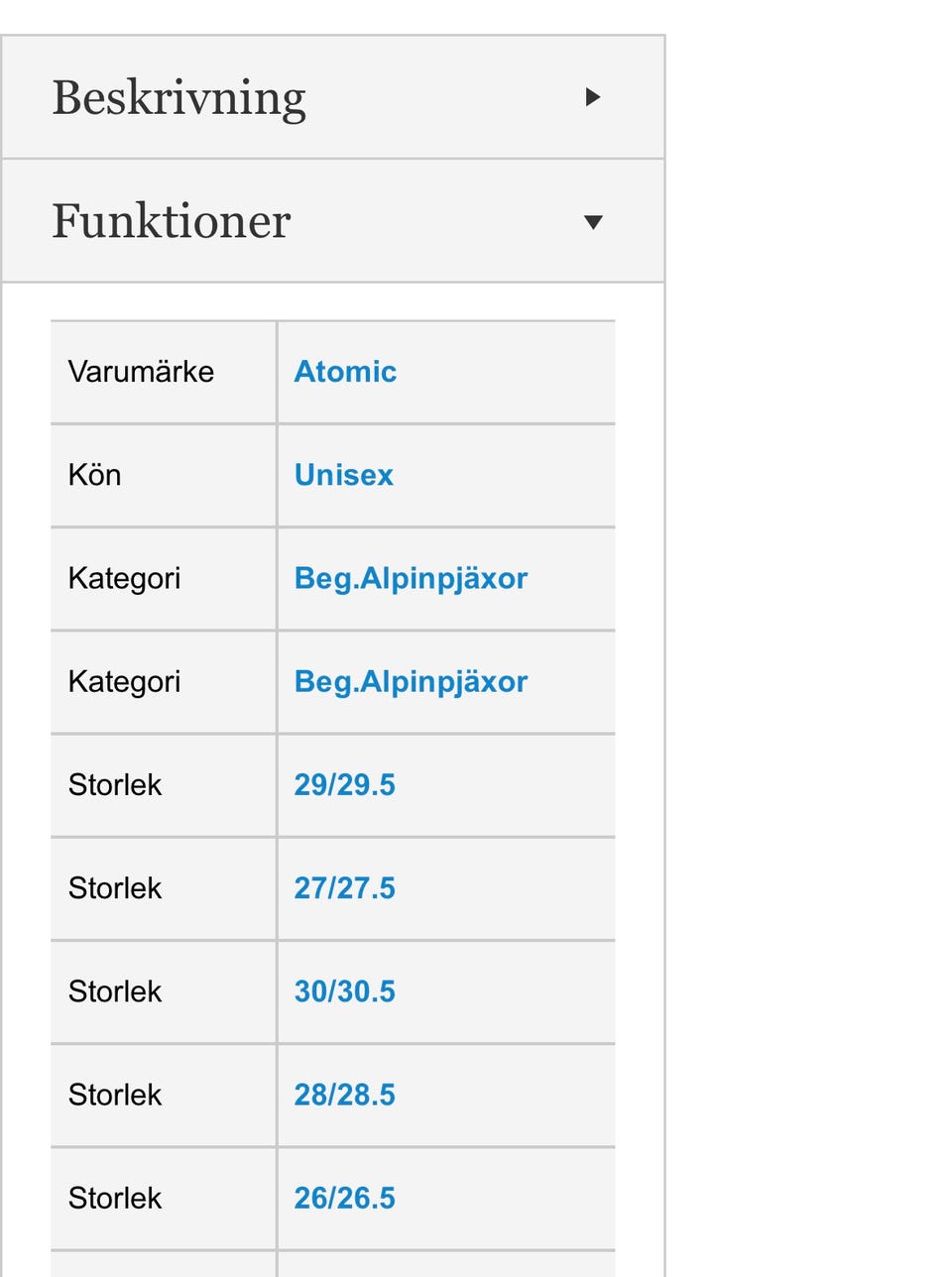Click the Storlek label beside 29/29.5
The width and height of the screenshot is (952, 1277).
coord(115,784)
